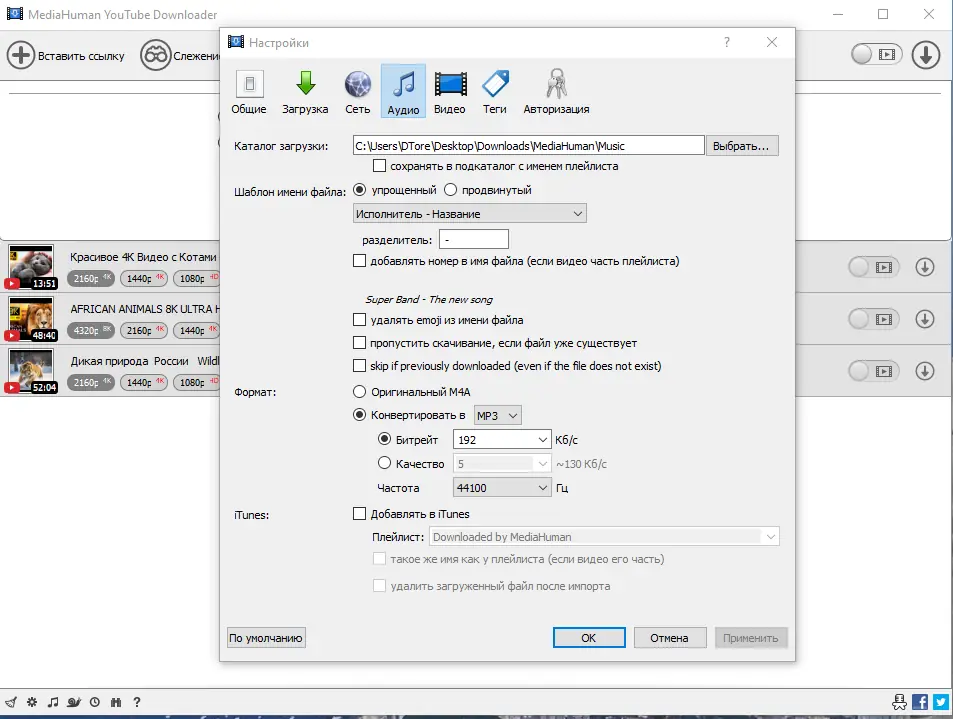Image resolution: width=953 pixels, height=719 pixels.
Task: Enable добавлять номер в имя файла
Action: pyautogui.click(x=359, y=261)
